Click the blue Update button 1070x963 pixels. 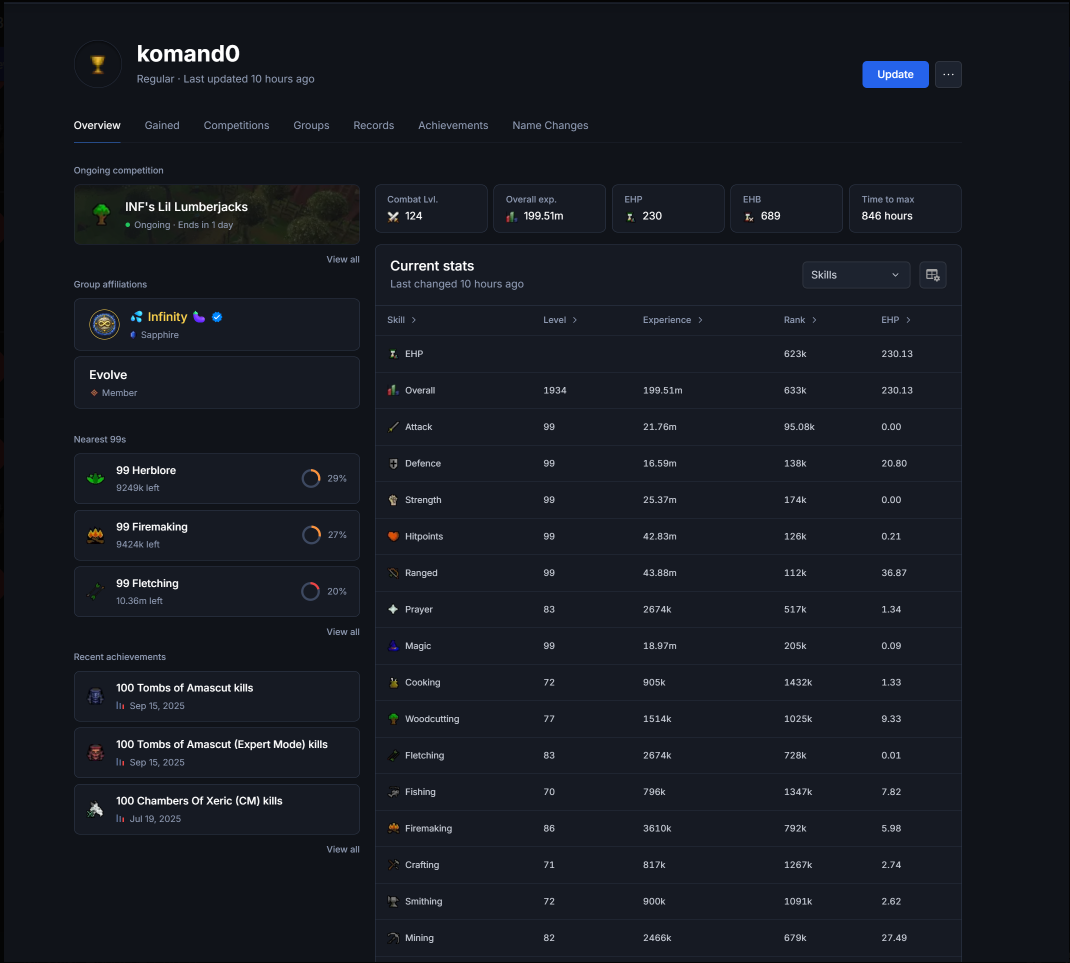(x=895, y=74)
